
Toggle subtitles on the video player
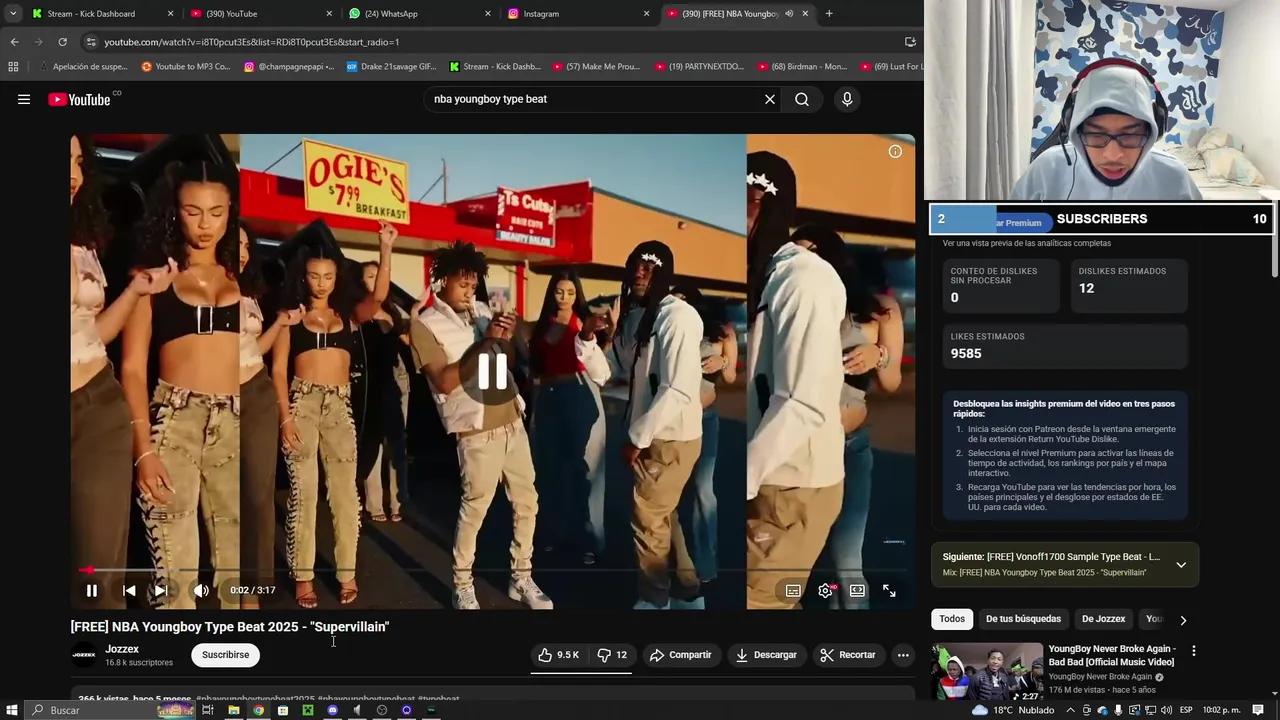pos(793,591)
